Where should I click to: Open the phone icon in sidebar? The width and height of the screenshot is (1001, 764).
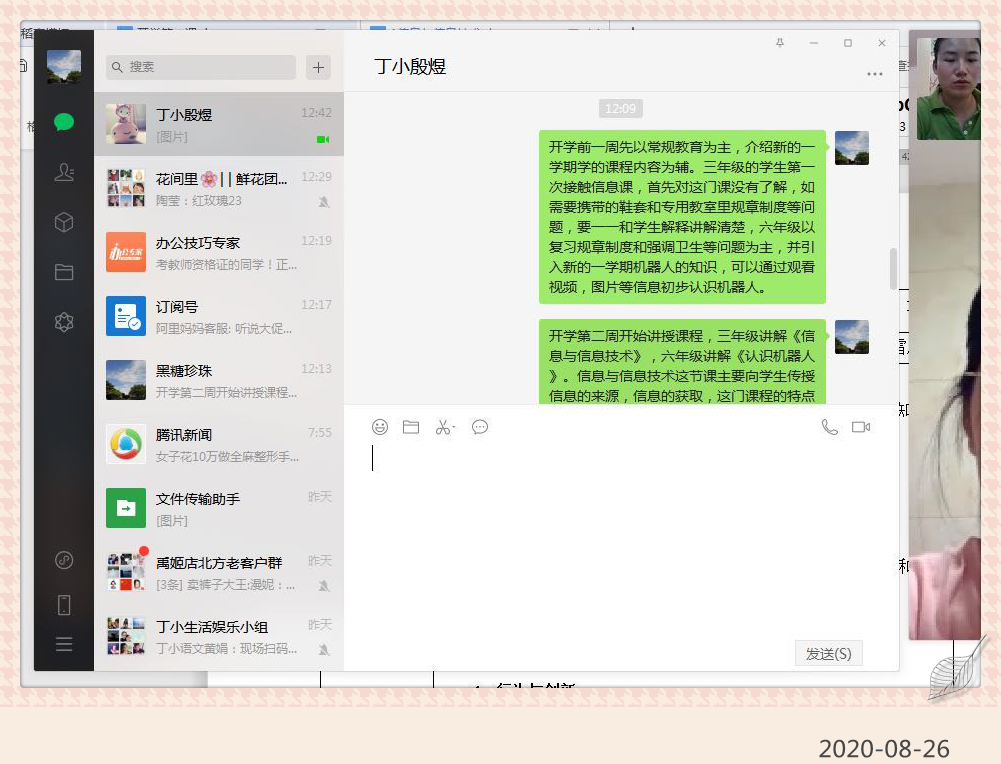click(64, 604)
